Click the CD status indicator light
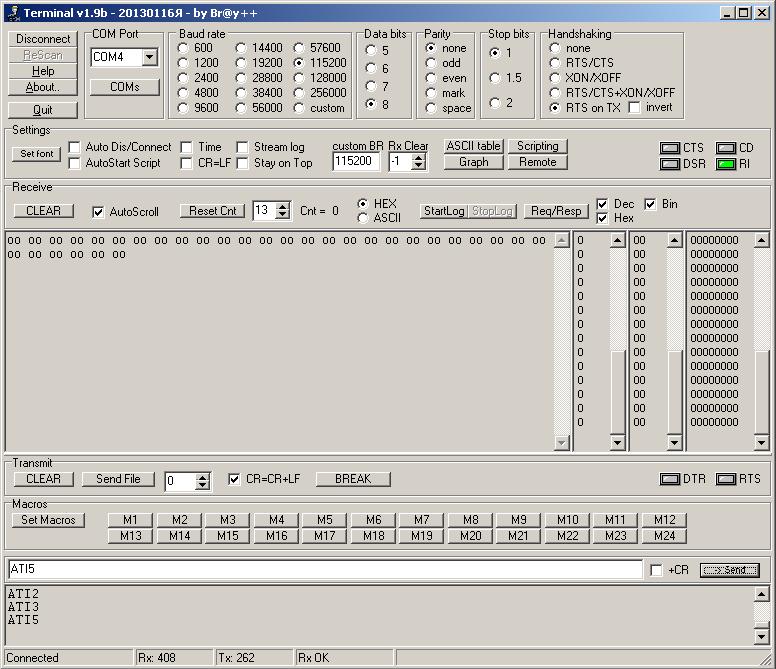 [x=726, y=148]
